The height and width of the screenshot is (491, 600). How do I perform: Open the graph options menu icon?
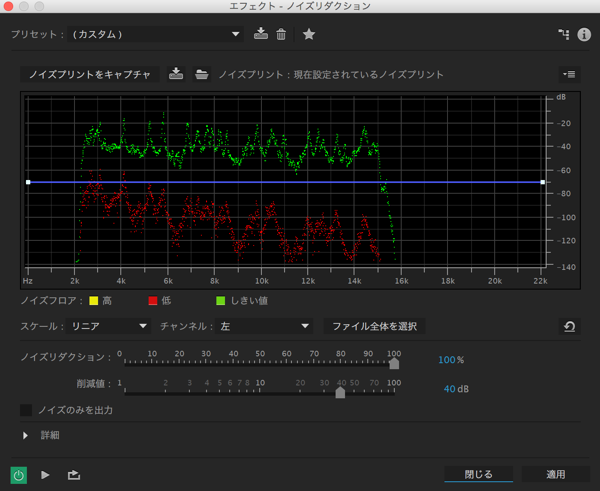point(569,74)
